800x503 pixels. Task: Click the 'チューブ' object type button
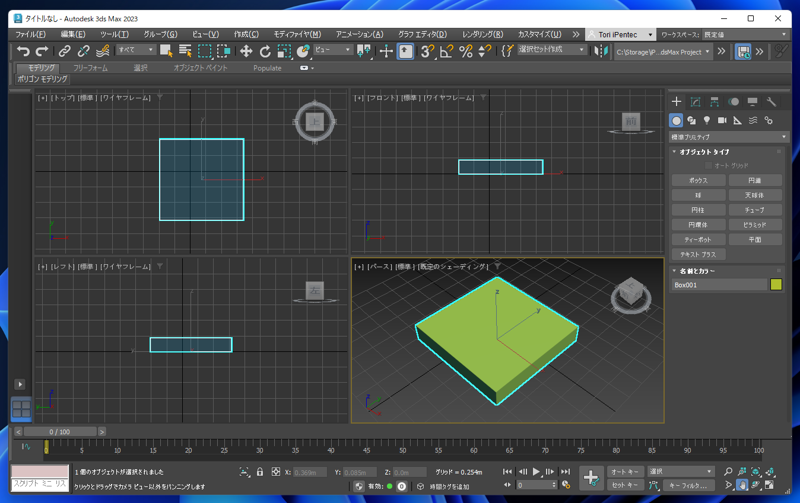point(755,210)
